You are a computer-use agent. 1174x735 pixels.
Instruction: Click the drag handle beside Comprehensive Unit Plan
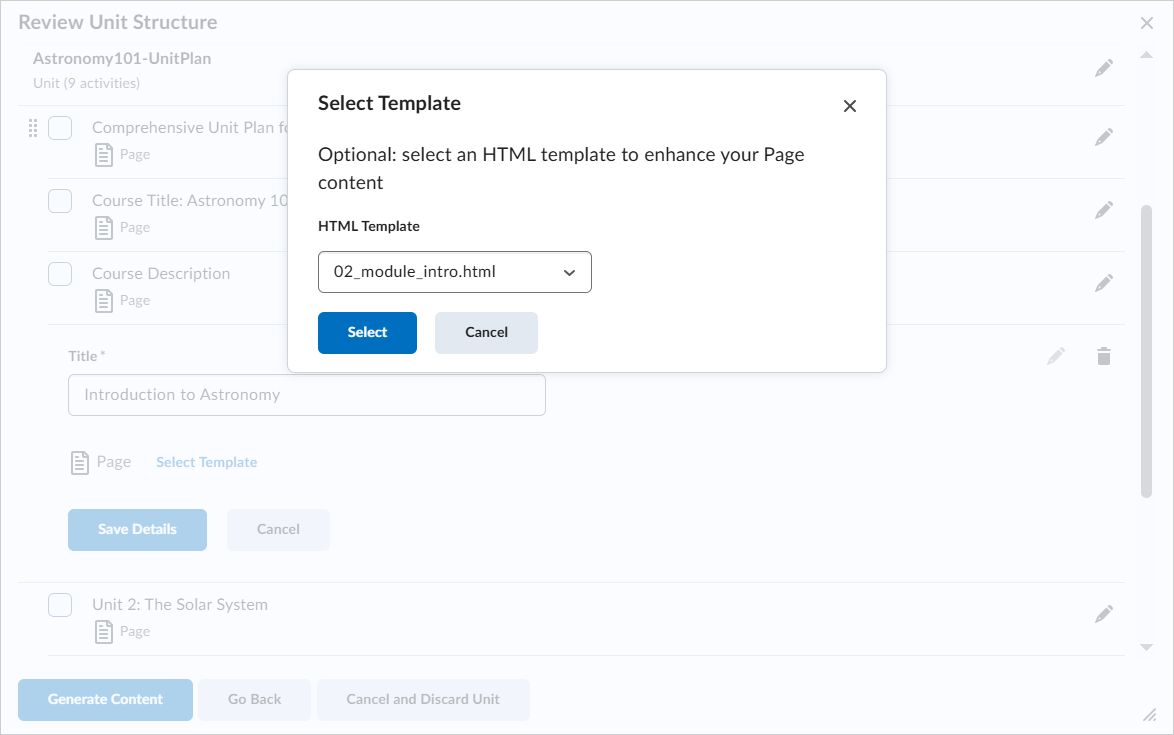33,128
